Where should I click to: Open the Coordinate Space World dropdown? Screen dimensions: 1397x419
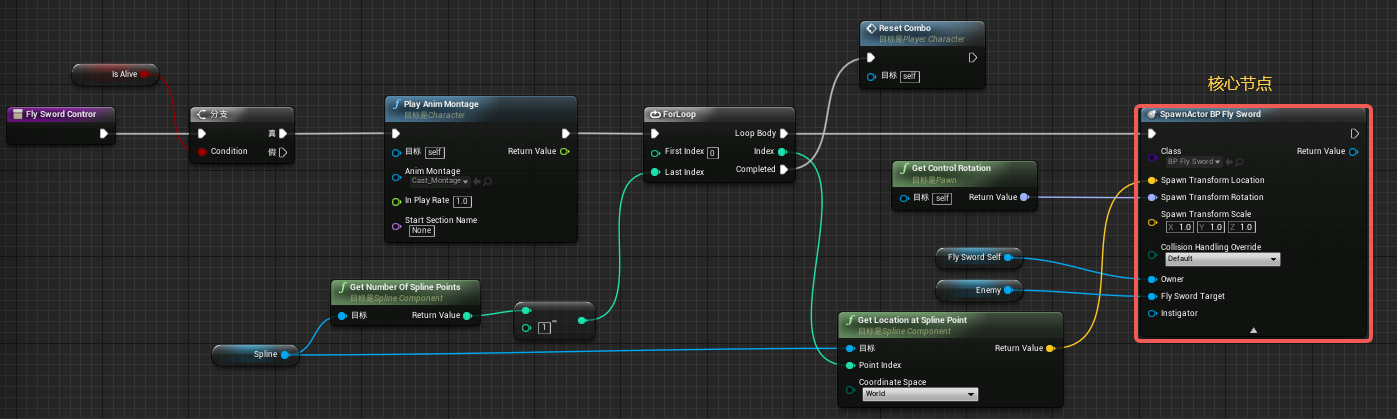click(918, 394)
